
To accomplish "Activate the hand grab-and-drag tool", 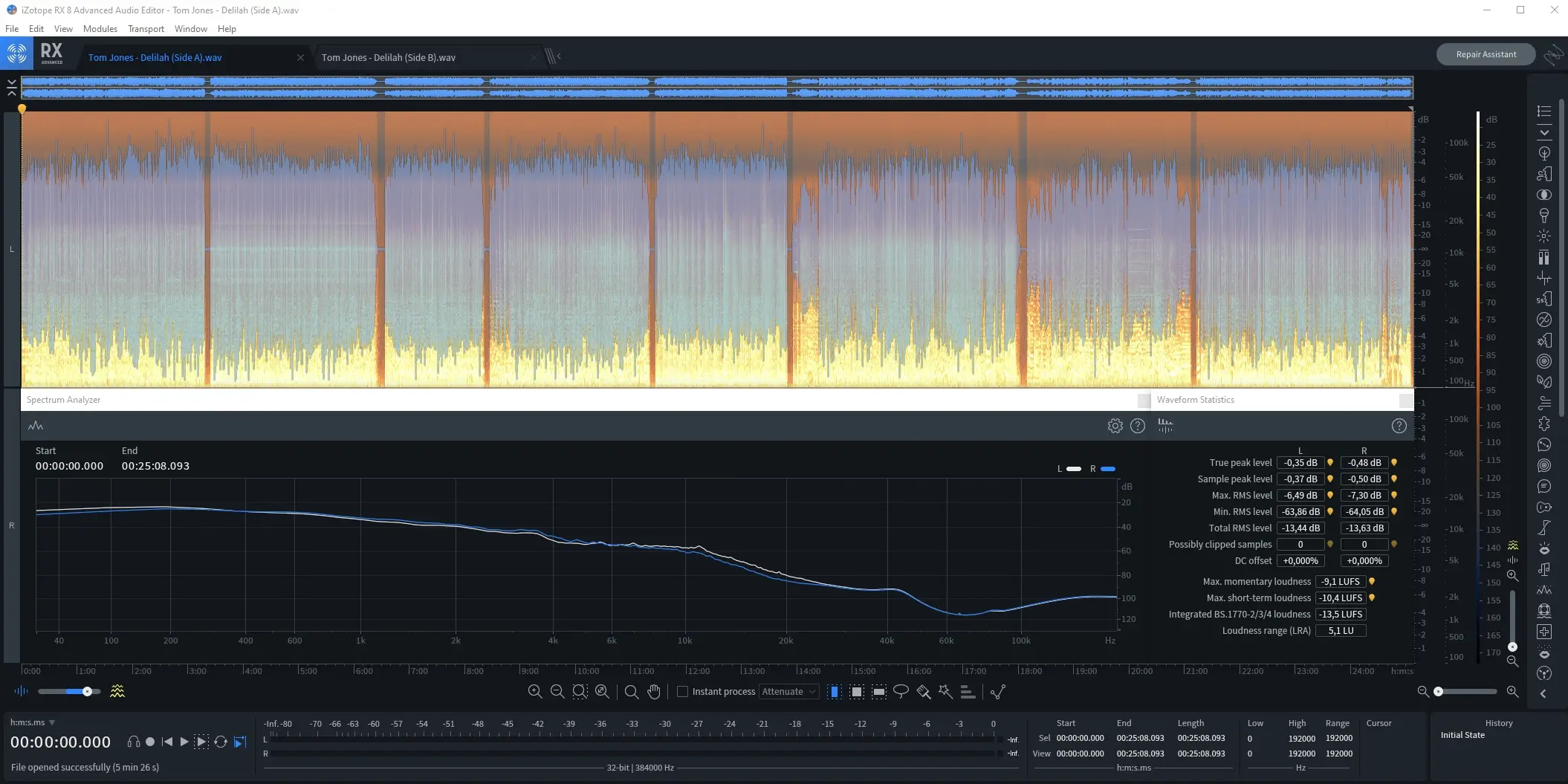I will tap(654, 691).
